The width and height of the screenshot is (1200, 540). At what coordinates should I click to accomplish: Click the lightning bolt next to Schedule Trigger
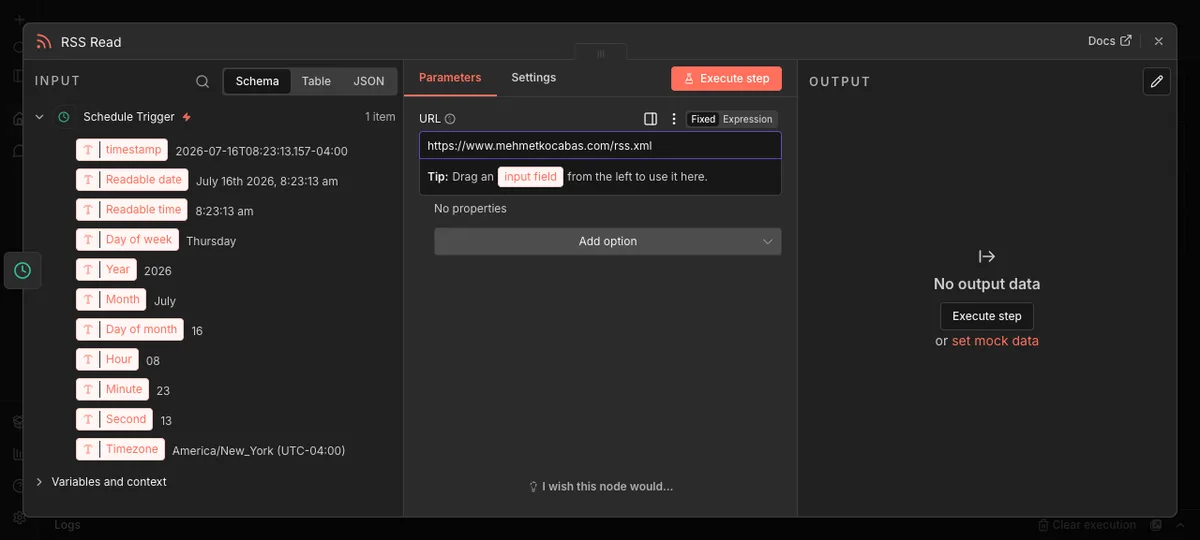tap(187, 117)
